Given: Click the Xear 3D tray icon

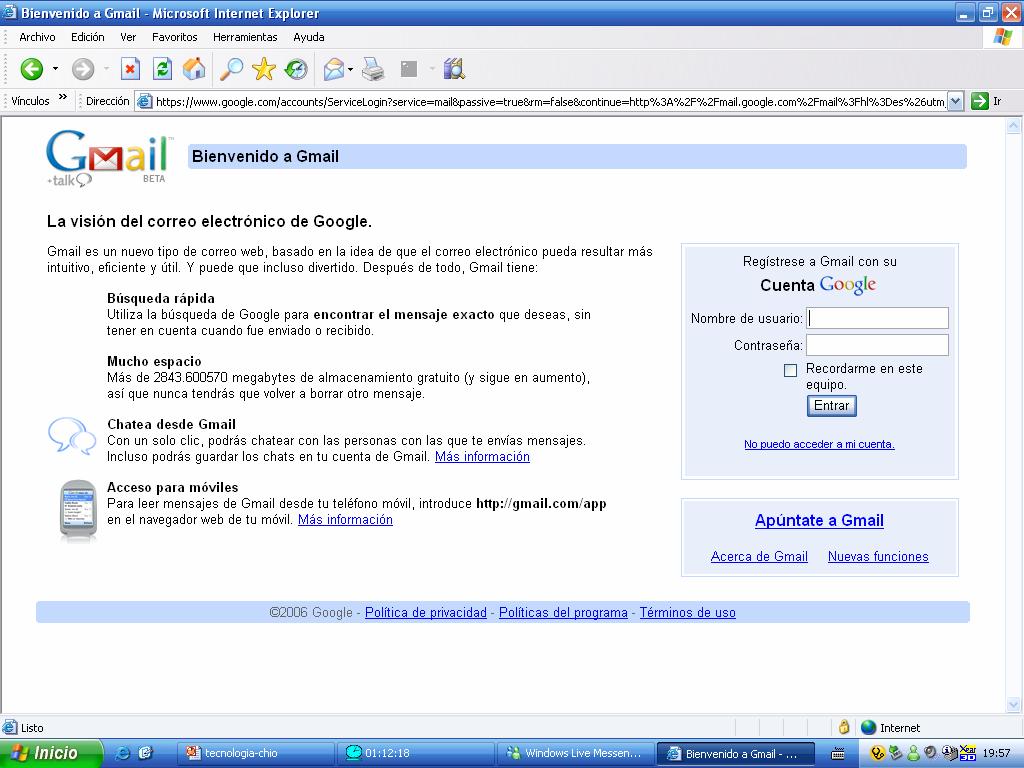Looking at the screenshot, I should [967, 753].
